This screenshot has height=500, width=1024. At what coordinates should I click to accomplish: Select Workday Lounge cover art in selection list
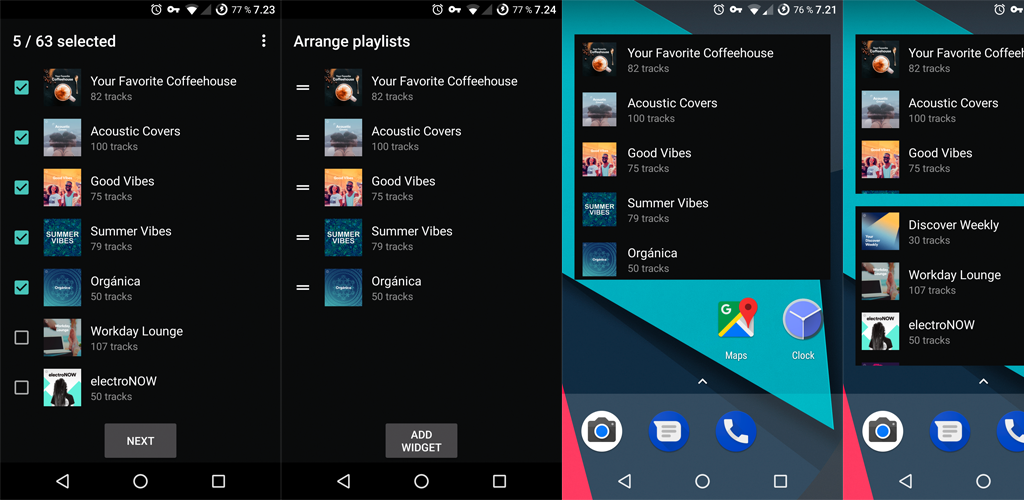(63, 337)
